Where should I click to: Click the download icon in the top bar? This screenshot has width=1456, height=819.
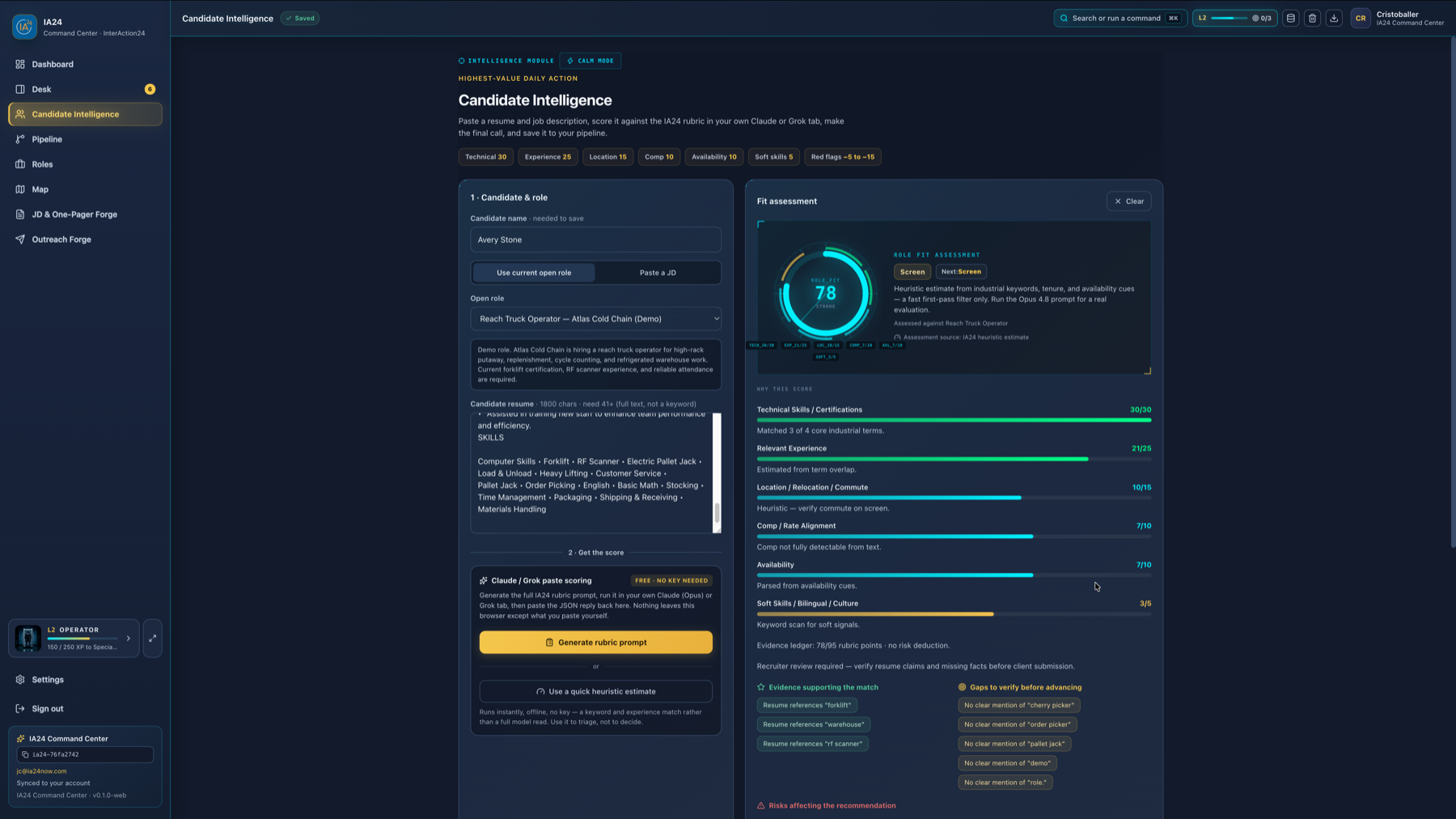(1335, 18)
